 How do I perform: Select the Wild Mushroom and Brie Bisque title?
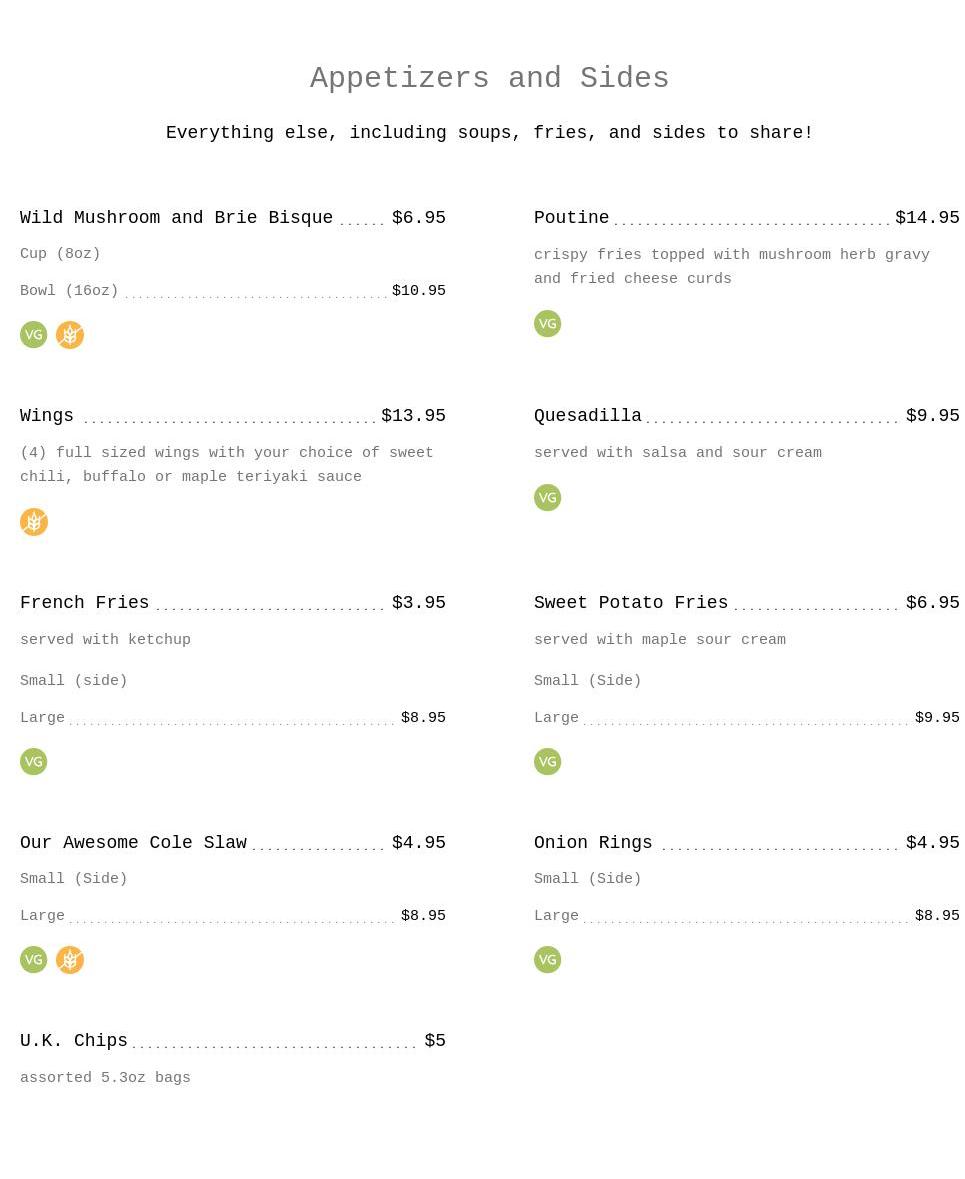point(176,217)
